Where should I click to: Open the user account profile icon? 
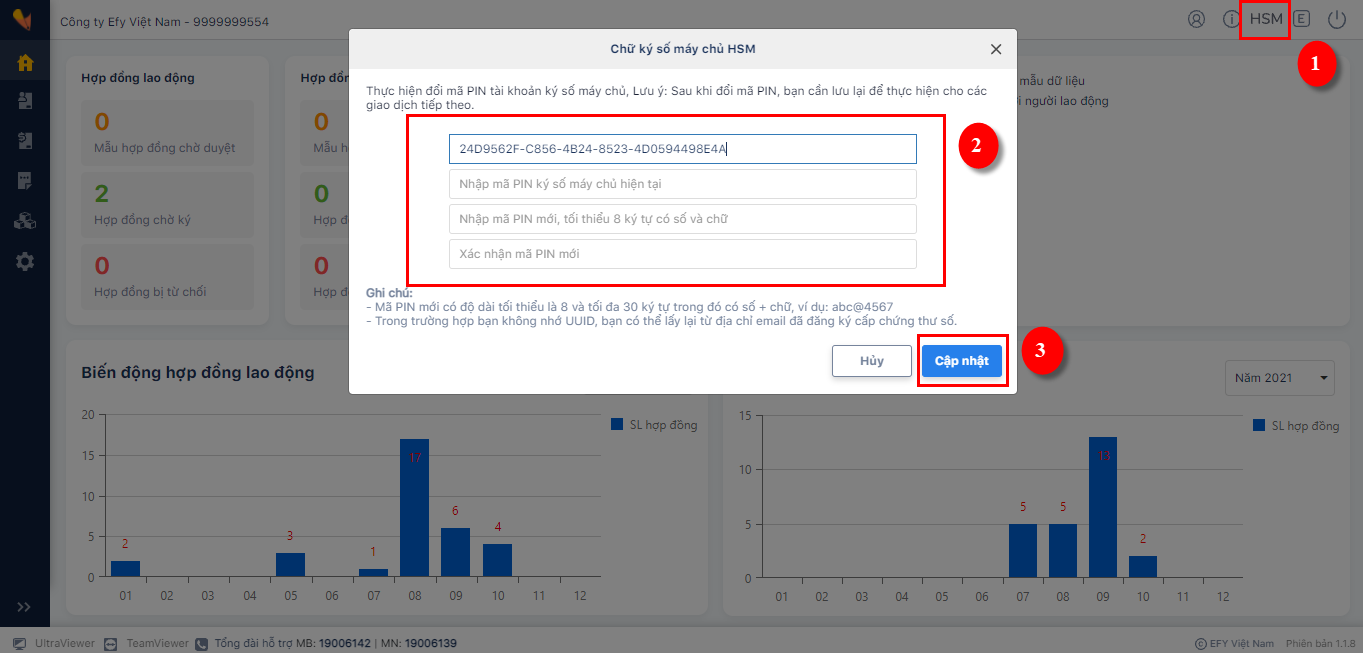[1196, 19]
